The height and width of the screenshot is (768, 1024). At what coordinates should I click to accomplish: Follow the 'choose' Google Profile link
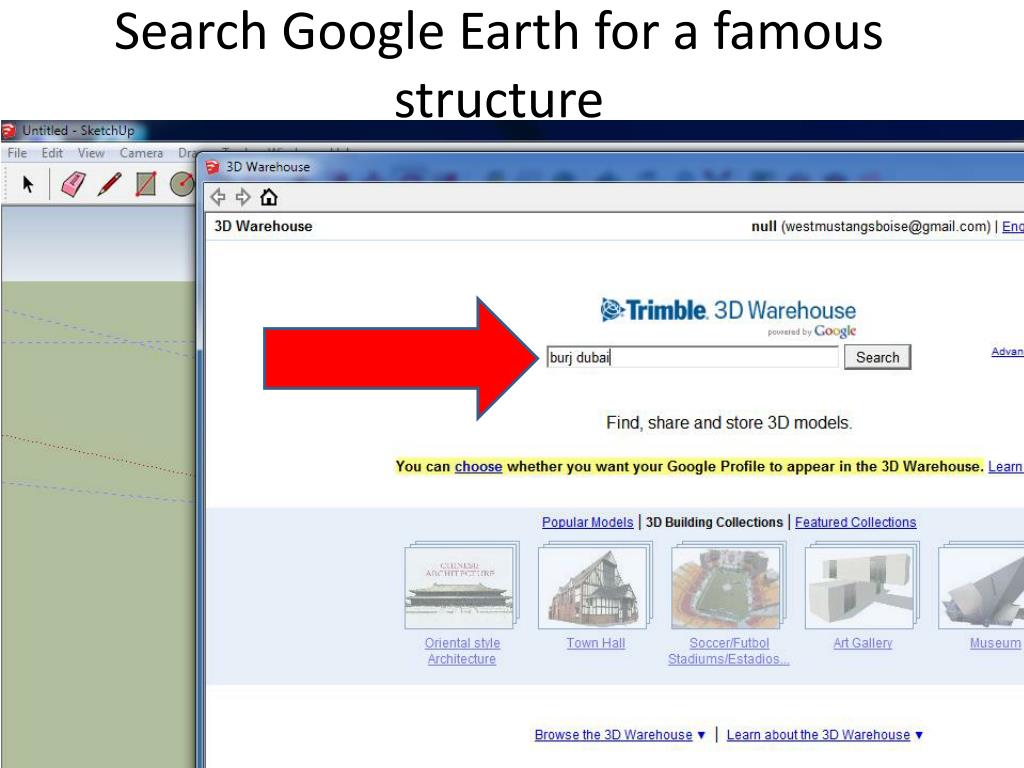478,466
